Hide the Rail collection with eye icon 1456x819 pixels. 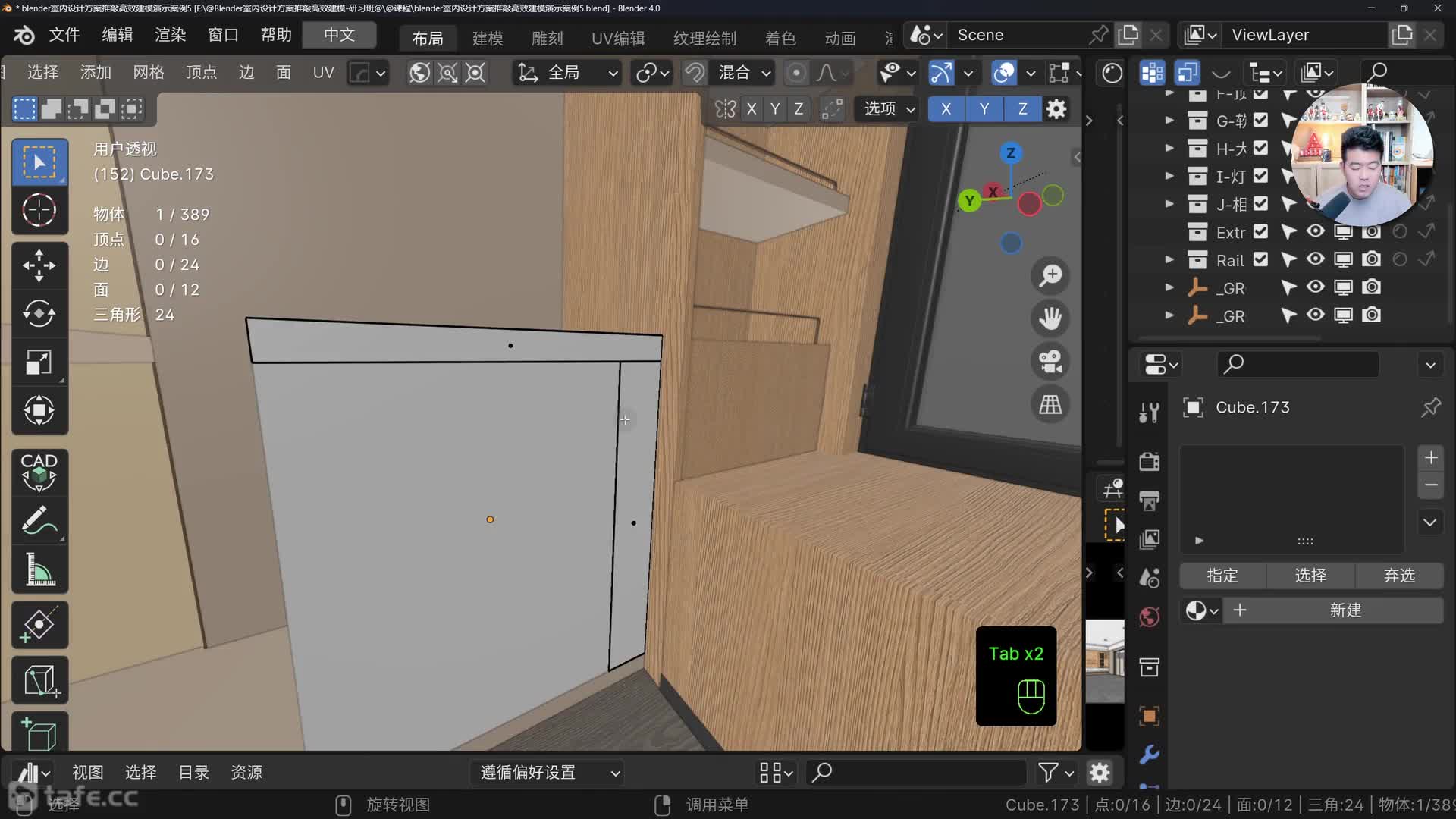tap(1316, 259)
